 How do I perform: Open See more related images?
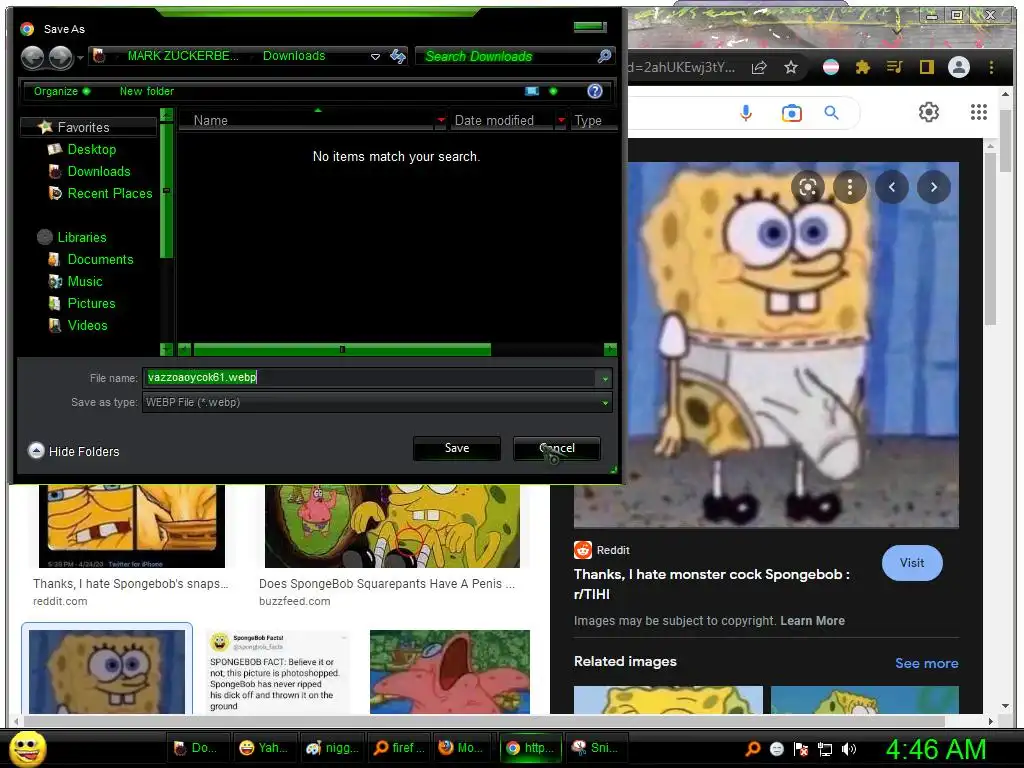[x=927, y=664]
